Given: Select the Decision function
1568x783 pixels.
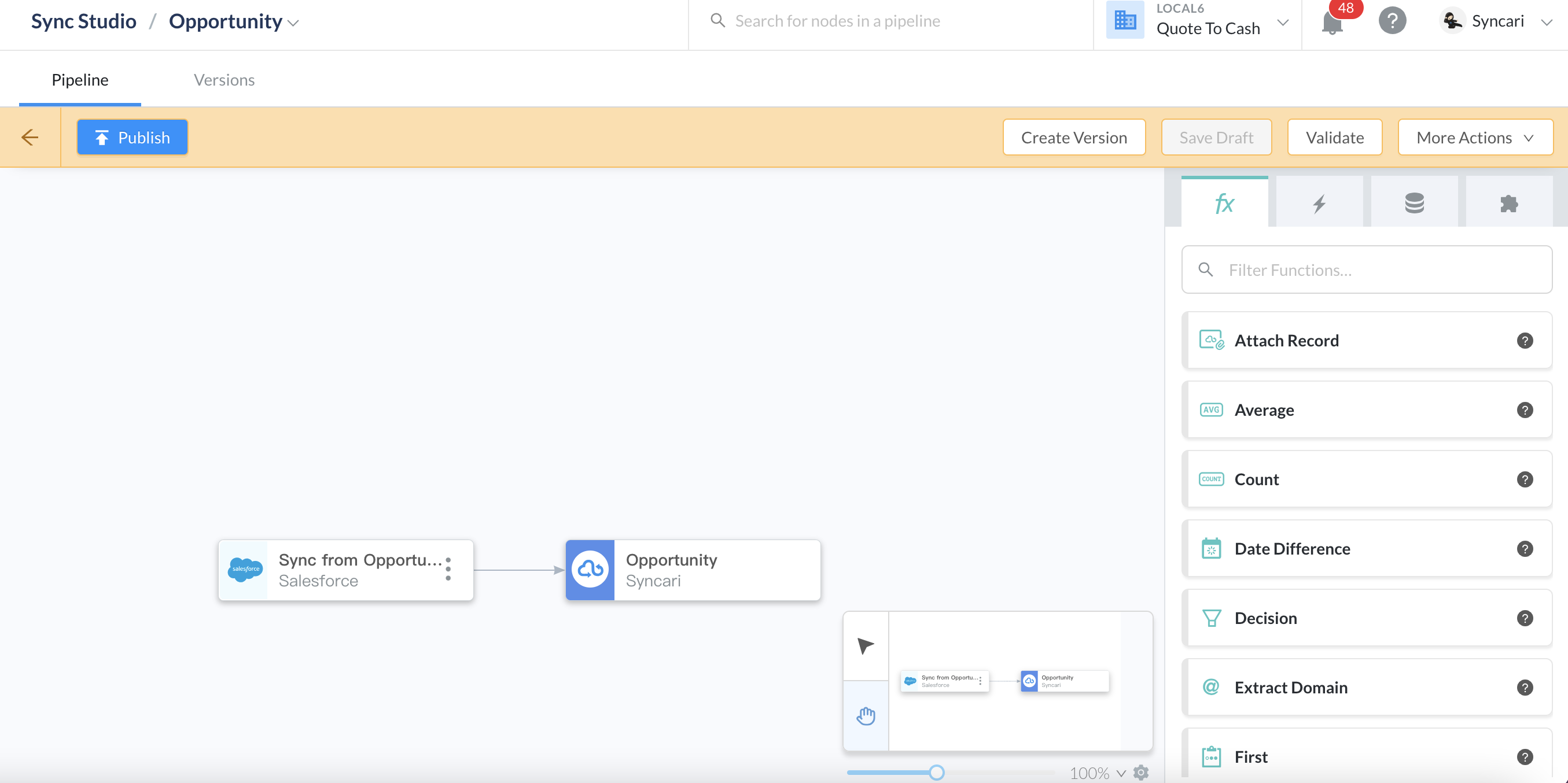Looking at the screenshot, I should point(1367,618).
